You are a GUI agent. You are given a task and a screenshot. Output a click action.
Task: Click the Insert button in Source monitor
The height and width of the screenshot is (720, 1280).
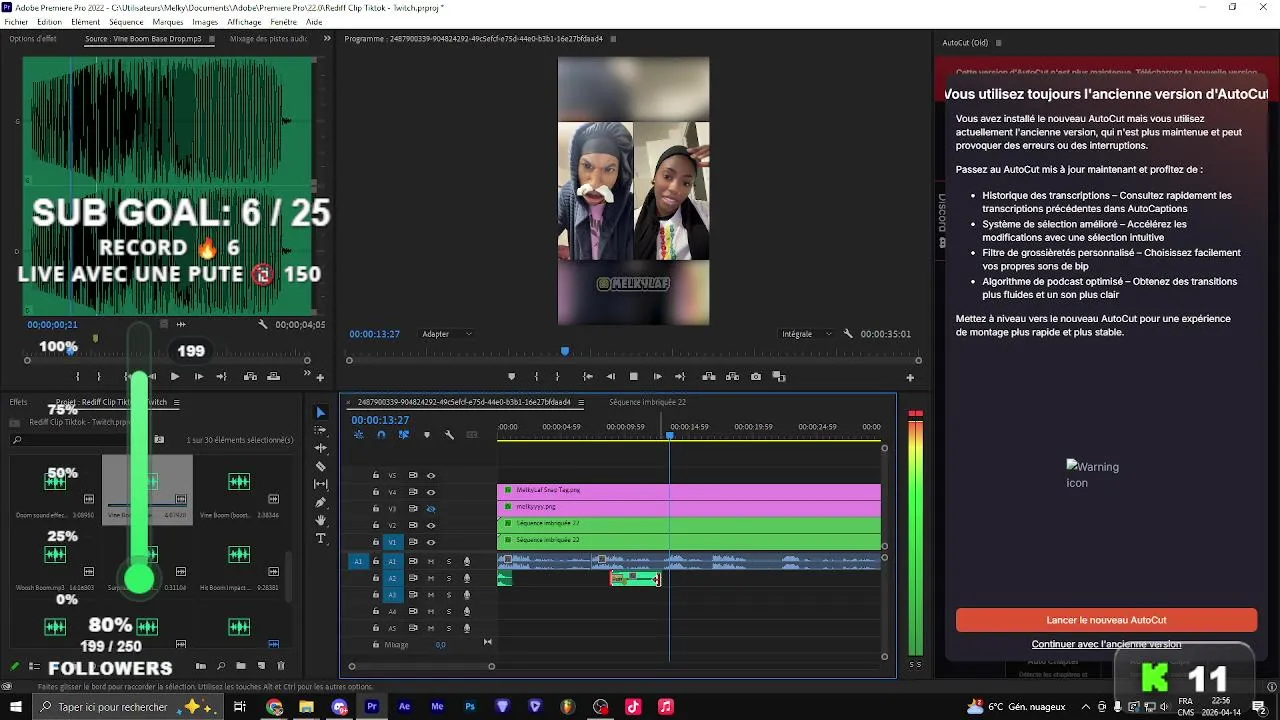(250, 377)
